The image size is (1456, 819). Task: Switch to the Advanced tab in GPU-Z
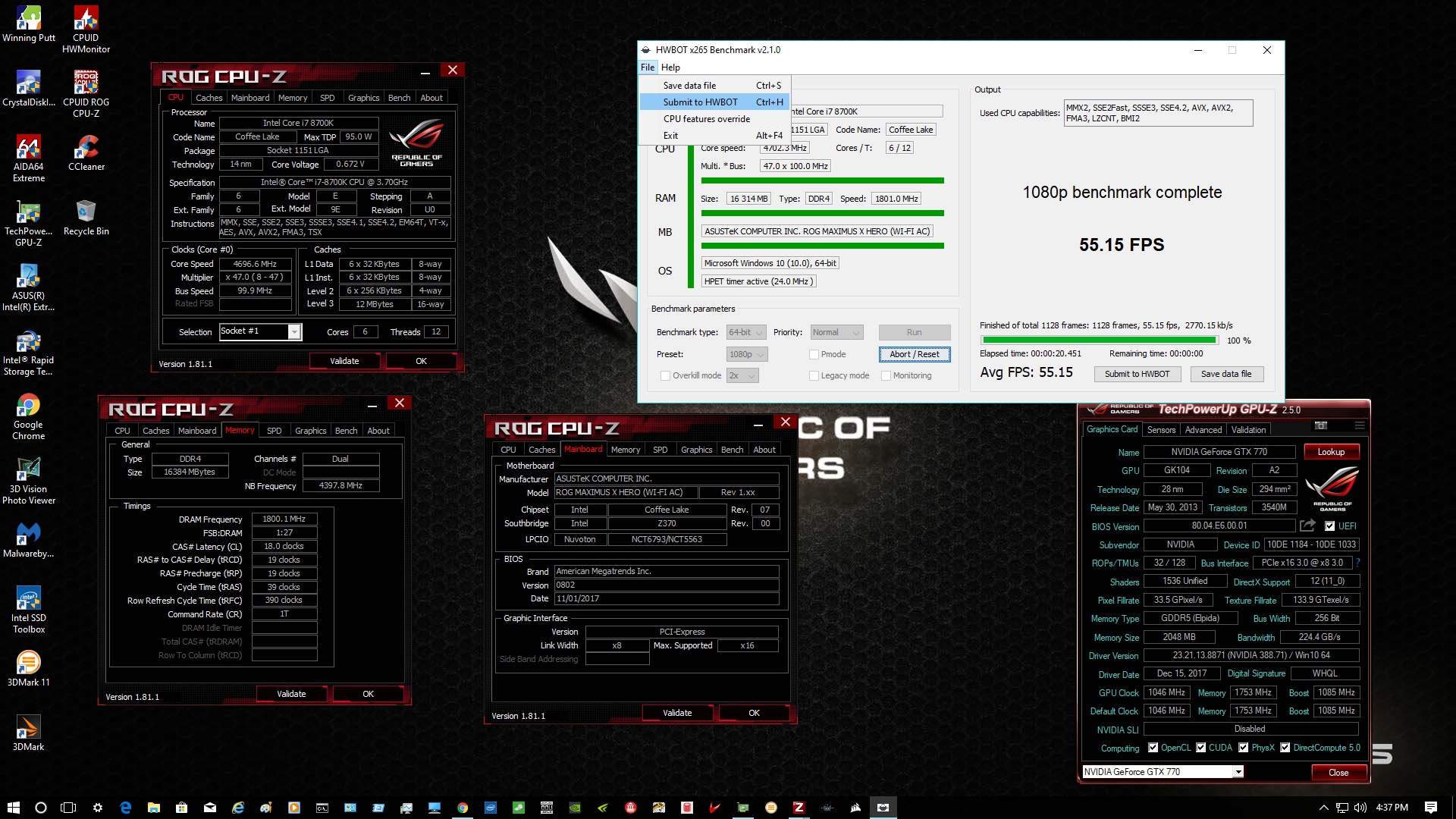coord(1203,430)
